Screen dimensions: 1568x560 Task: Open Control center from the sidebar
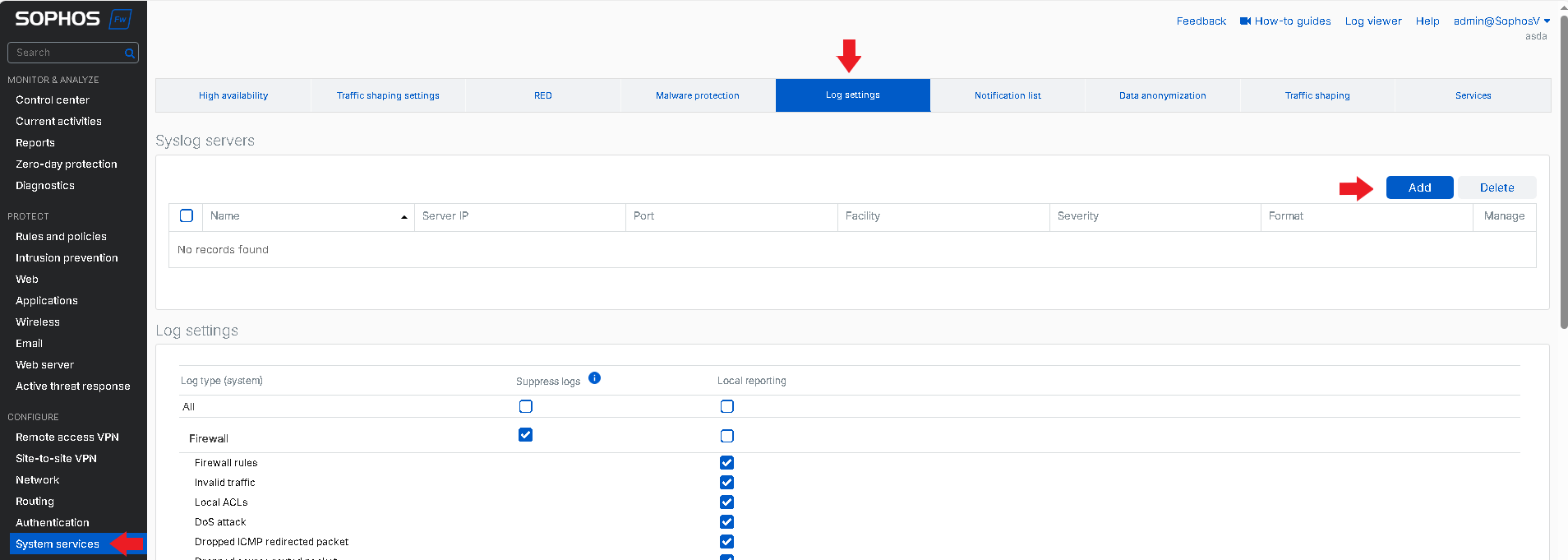(x=53, y=100)
